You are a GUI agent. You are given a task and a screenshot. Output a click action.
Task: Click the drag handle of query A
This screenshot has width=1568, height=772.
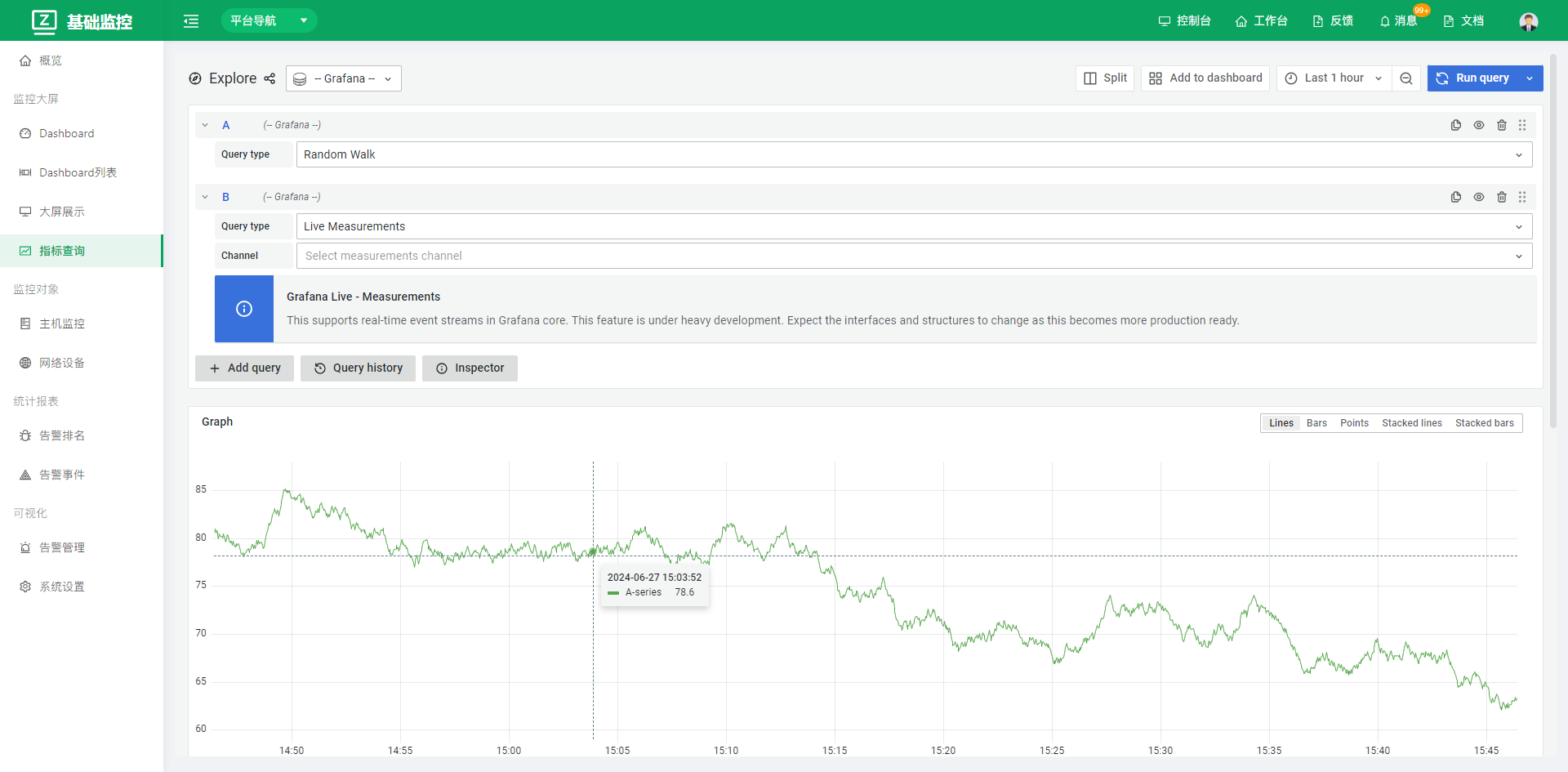click(1522, 125)
